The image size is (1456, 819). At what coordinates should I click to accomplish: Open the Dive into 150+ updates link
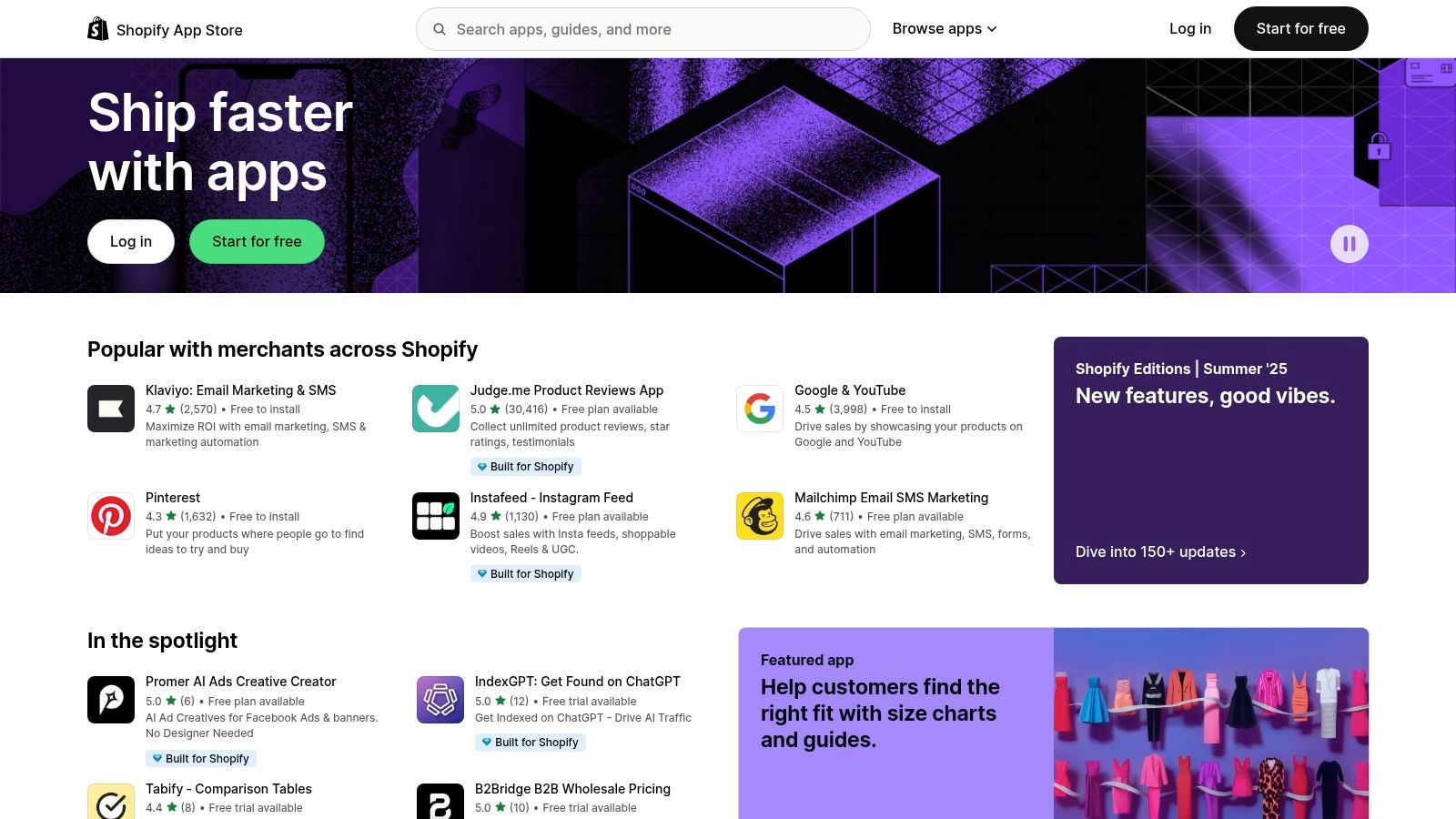click(1159, 551)
